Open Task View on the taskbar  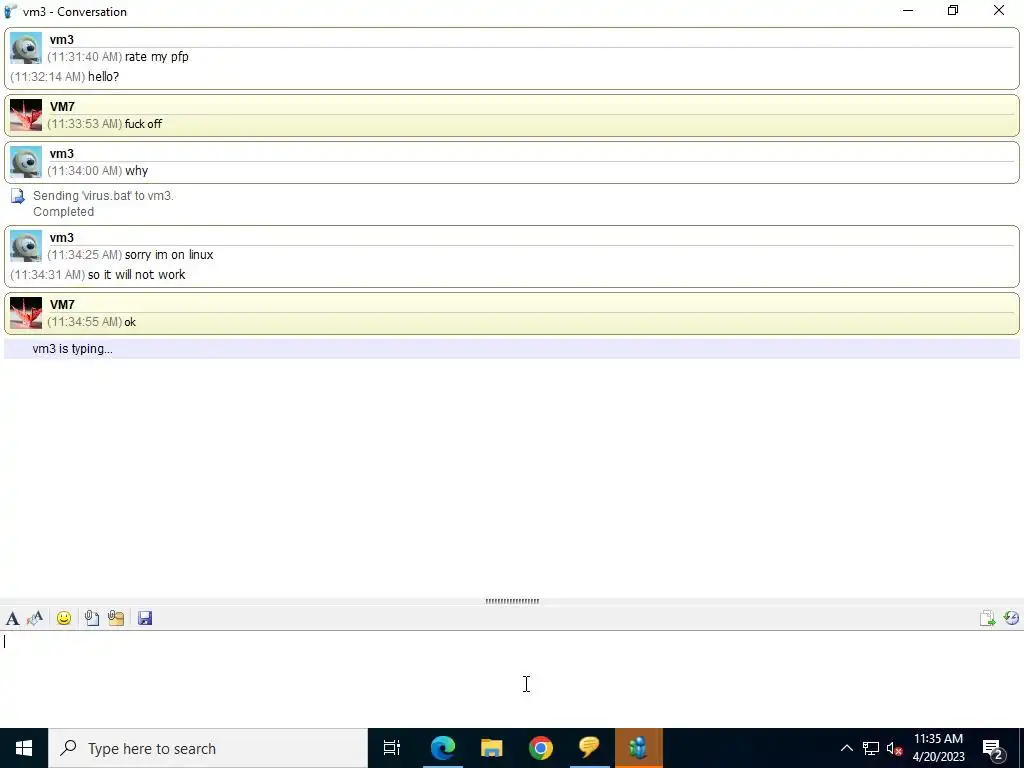coord(392,748)
